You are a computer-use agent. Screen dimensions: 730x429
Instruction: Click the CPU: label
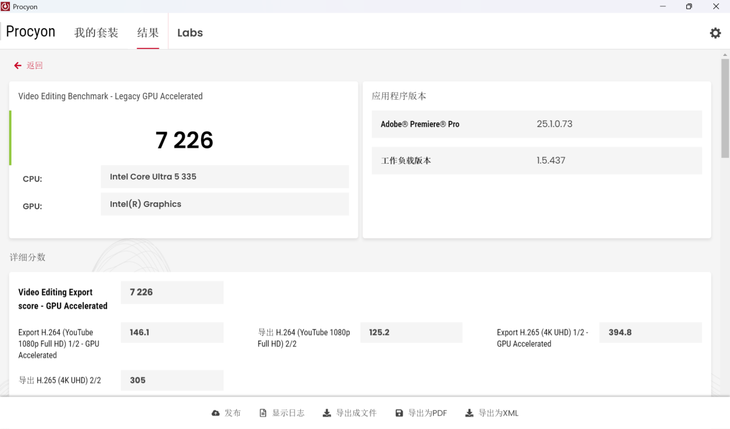pos(32,179)
